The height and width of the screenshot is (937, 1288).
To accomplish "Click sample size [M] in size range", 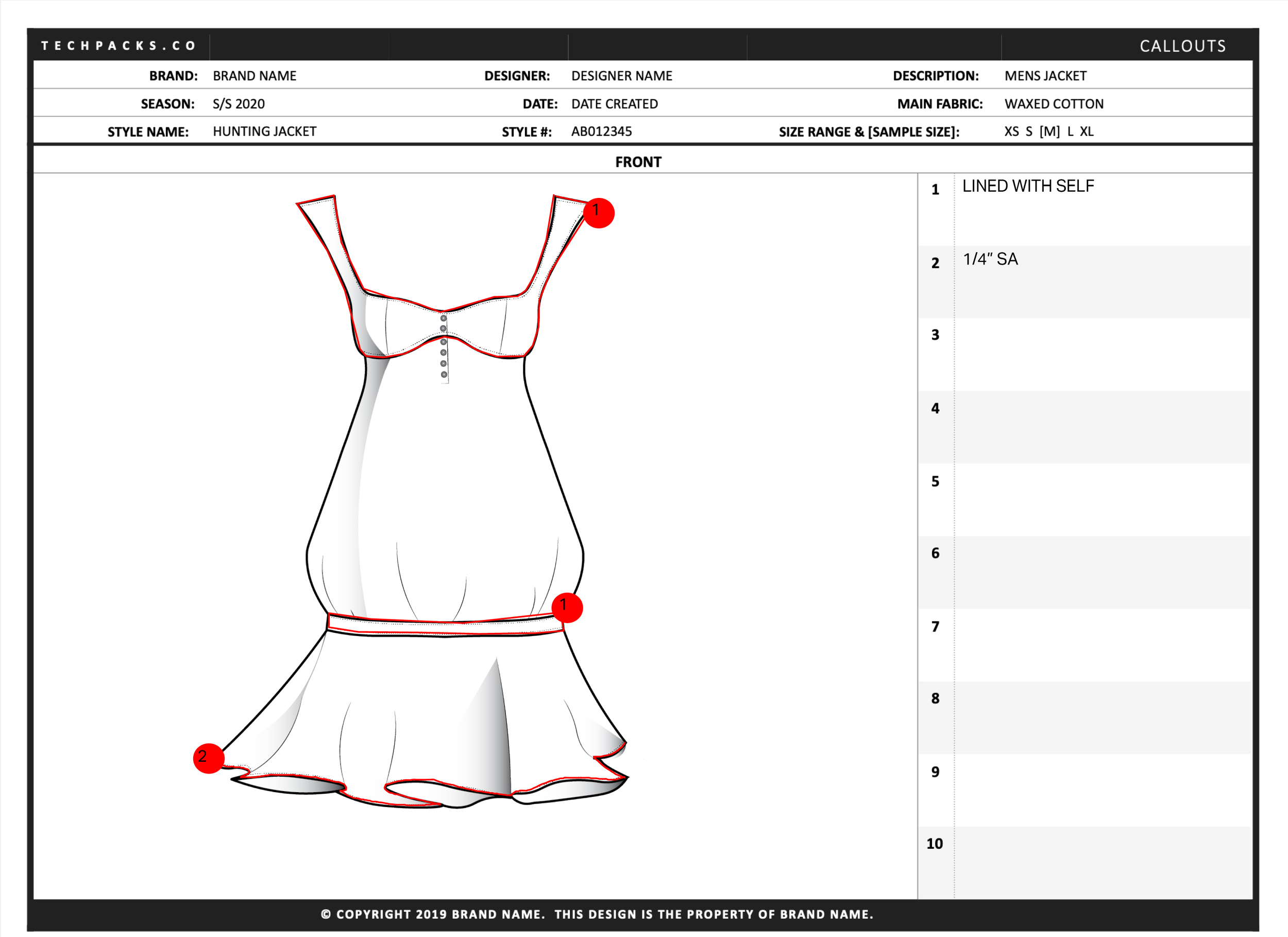I will pyautogui.click(x=1049, y=131).
